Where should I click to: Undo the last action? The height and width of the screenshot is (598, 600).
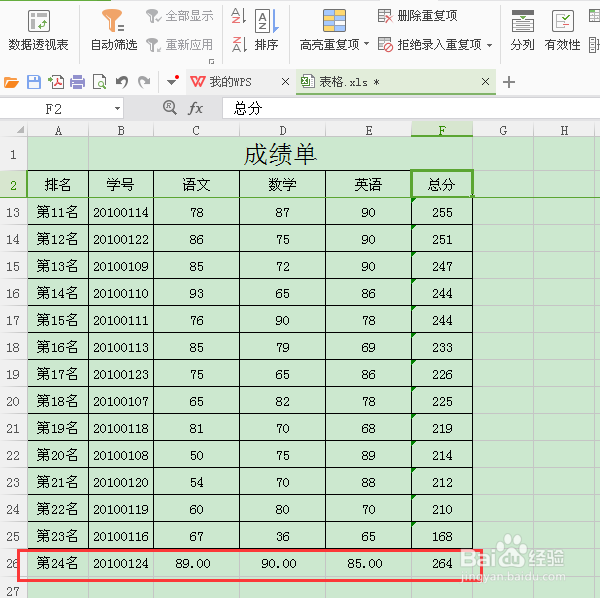[x=122, y=82]
